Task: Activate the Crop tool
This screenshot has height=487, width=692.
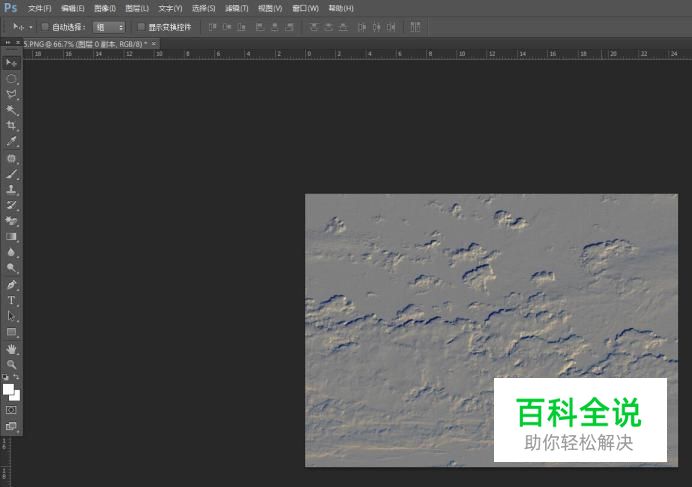Action: pyautogui.click(x=12, y=126)
